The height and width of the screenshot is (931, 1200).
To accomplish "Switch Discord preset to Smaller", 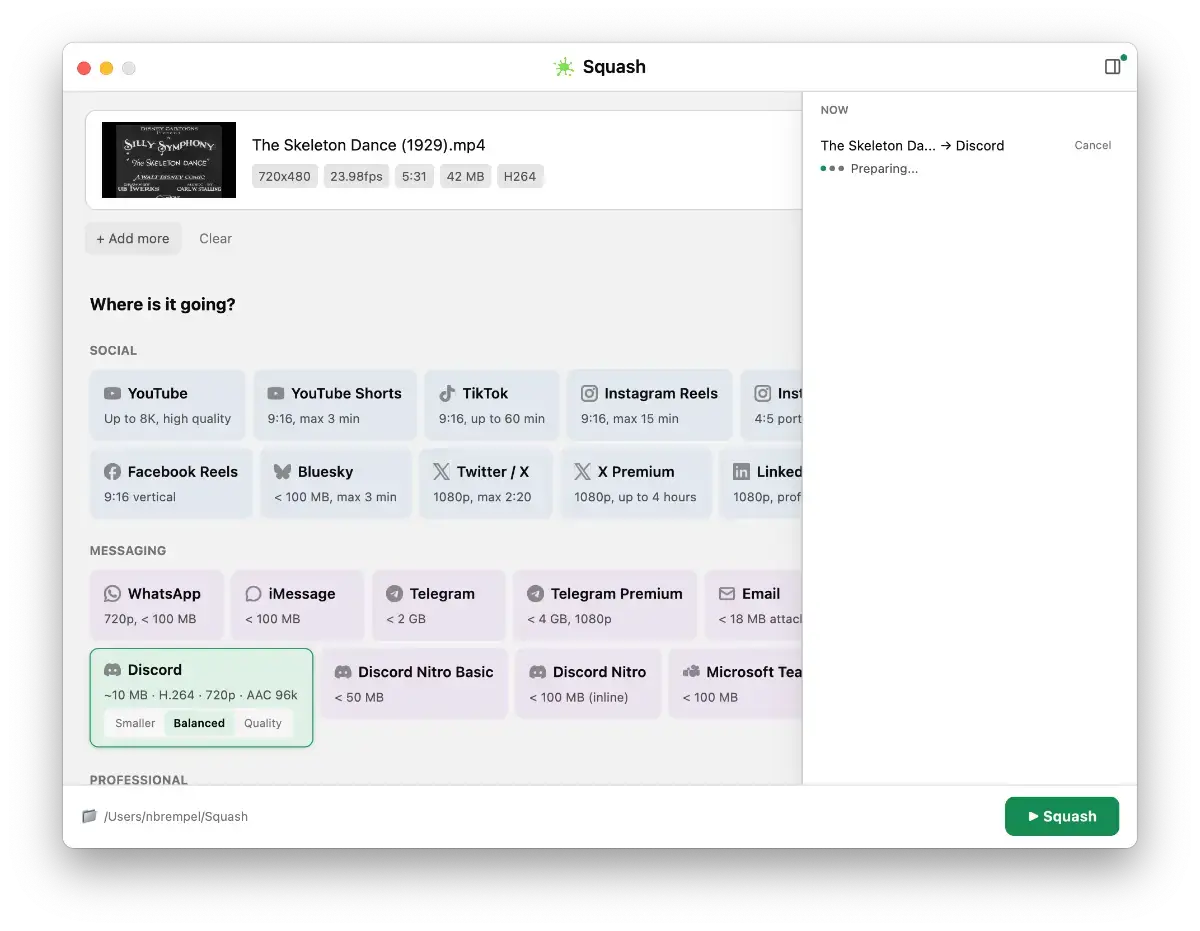I will click(x=135, y=723).
